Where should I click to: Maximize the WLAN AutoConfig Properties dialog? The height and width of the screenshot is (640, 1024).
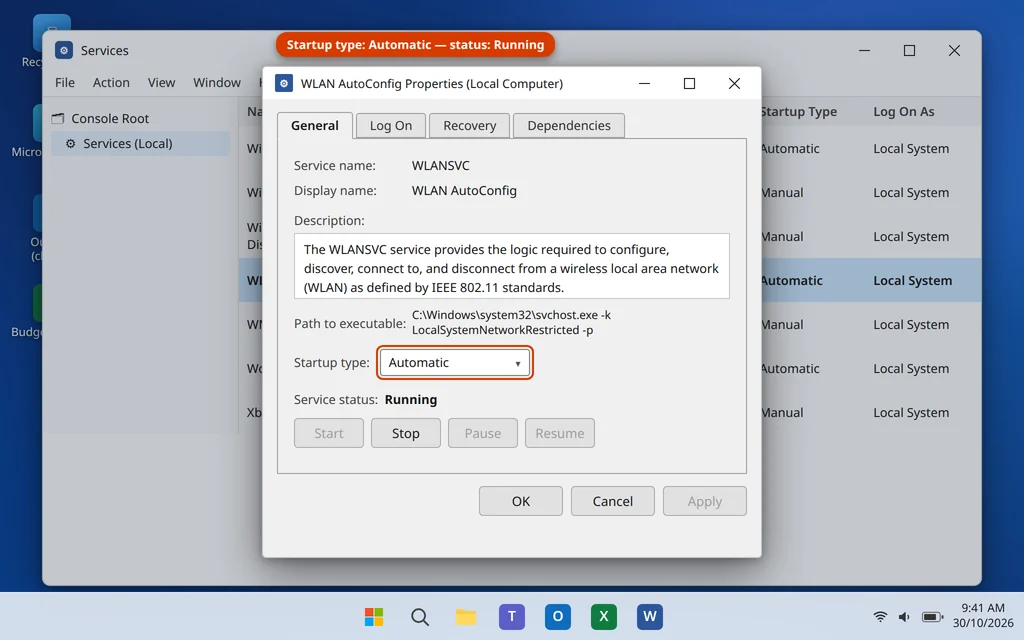point(689,84)
